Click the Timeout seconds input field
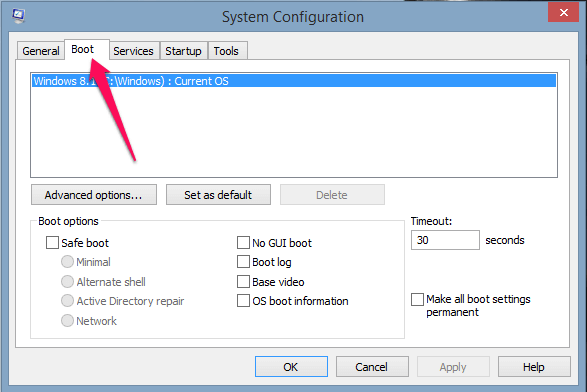 coord(445,240)
